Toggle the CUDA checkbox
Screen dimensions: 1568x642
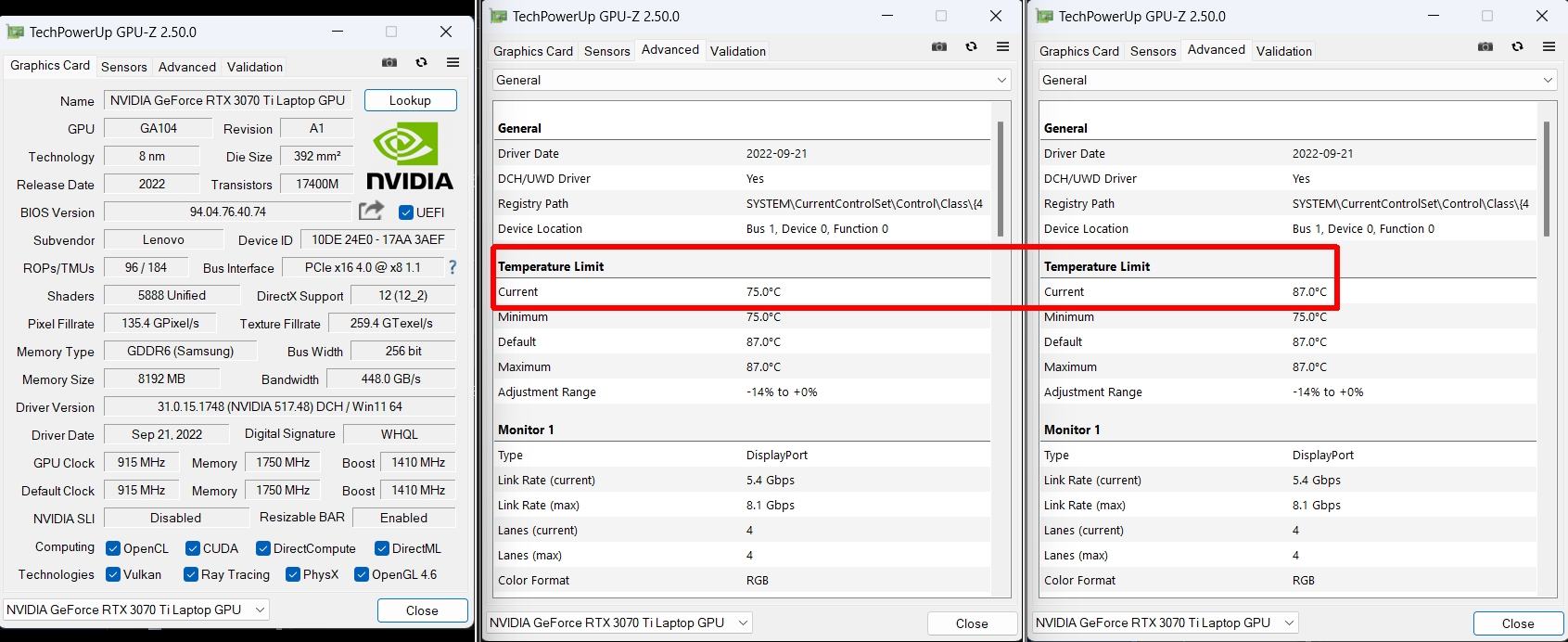[193, 548]
